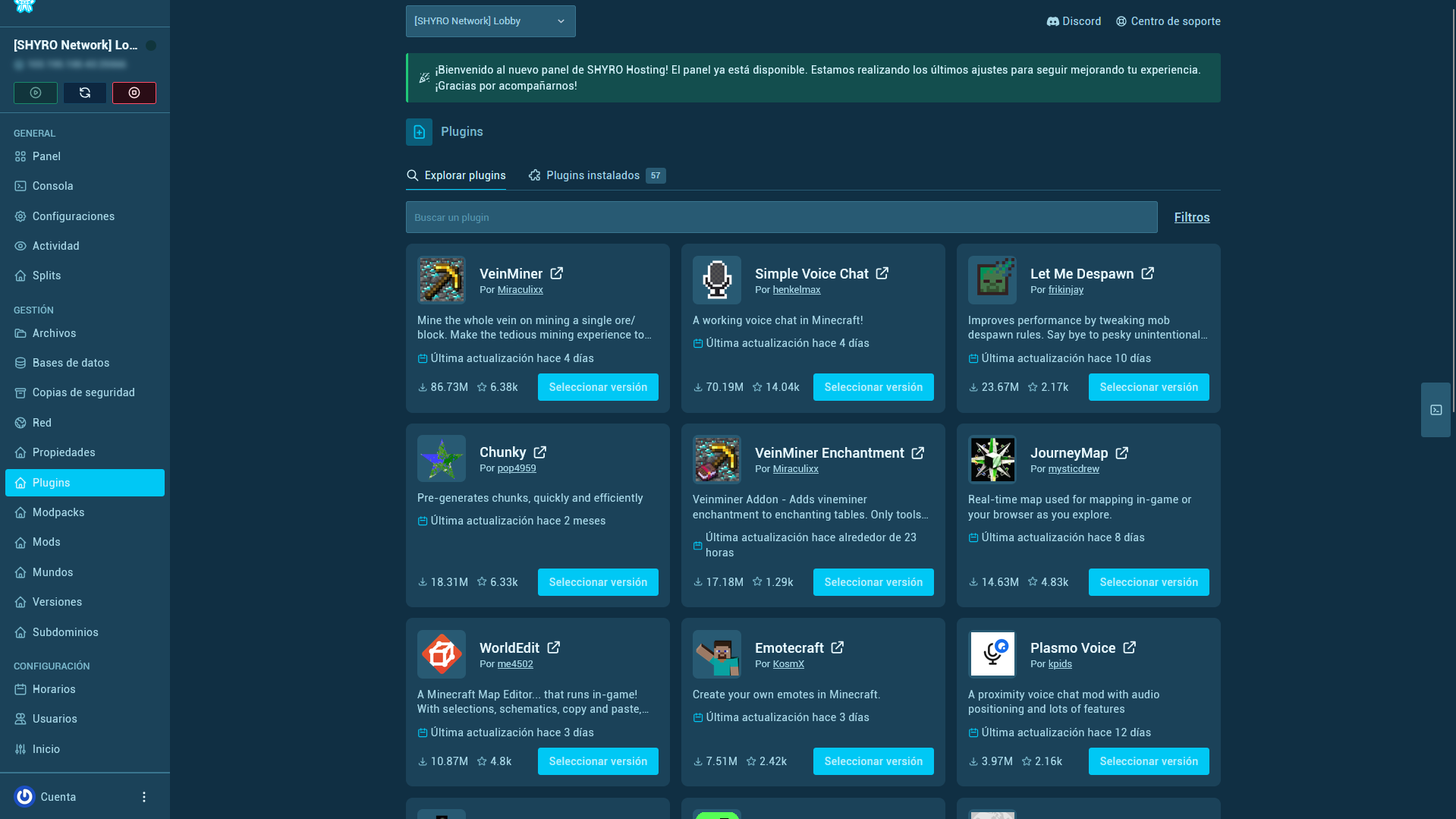Open the Filtros link
Screen dimensions: 1456x819
[x=1192, y=217]
